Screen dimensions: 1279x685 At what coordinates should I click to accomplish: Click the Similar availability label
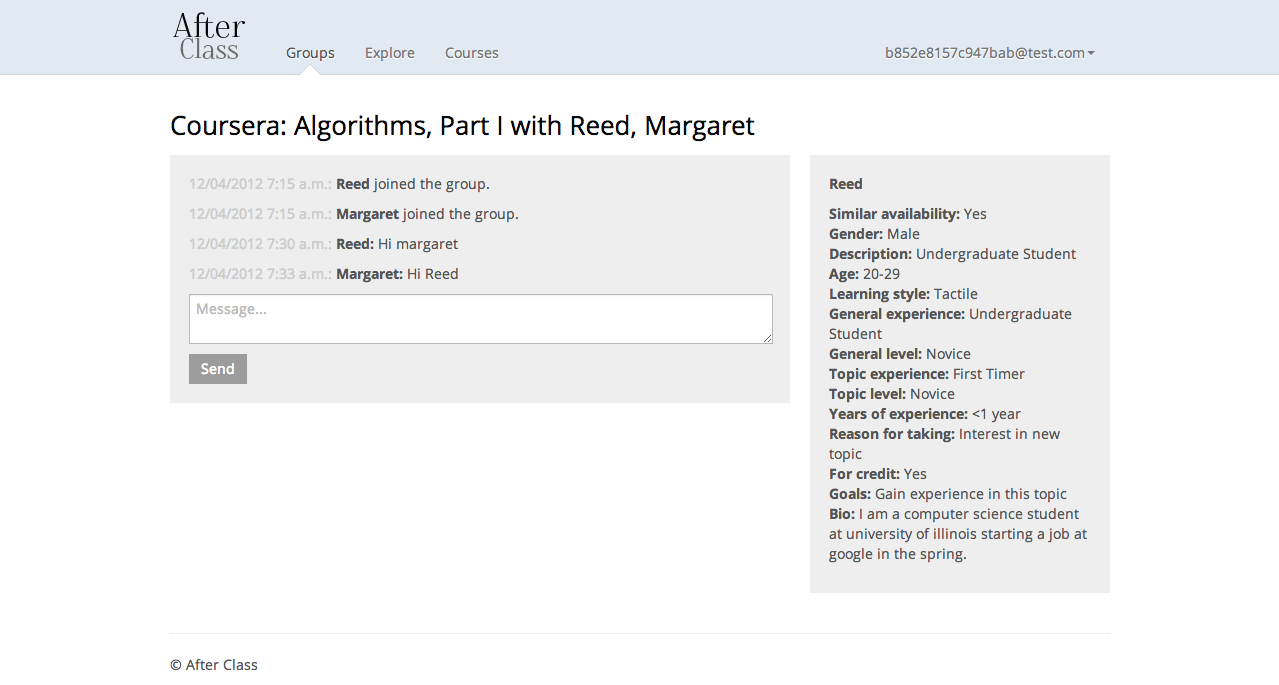(894, 214)
